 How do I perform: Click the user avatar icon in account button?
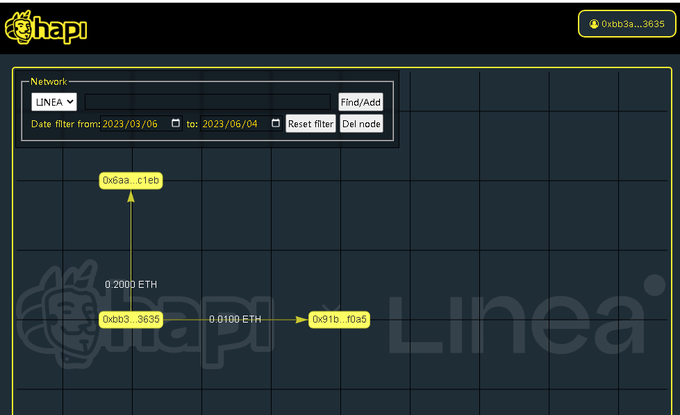click(594, 24)
